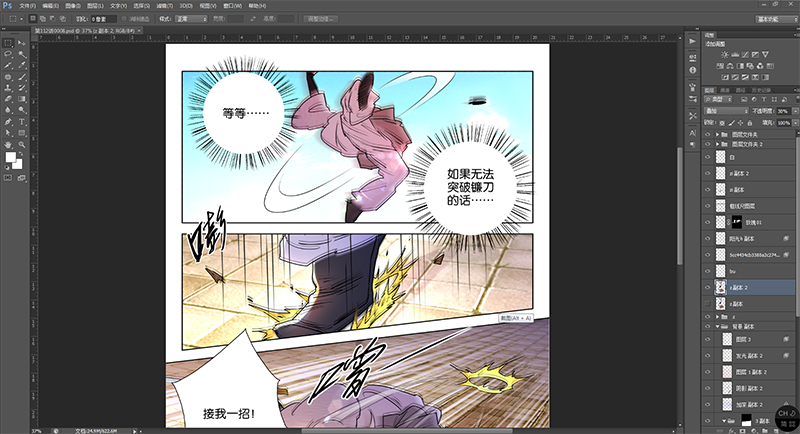The height and width of the screenshot is (434, 800).
Task: Open the workspace switcher dropdown
Action: [777, 19]
